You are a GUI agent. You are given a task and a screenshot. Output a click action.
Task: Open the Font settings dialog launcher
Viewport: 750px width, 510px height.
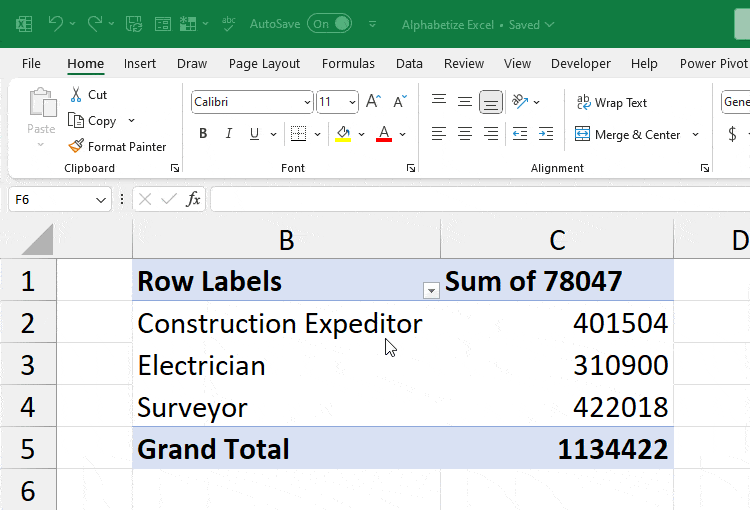click(x=410, y=168)
